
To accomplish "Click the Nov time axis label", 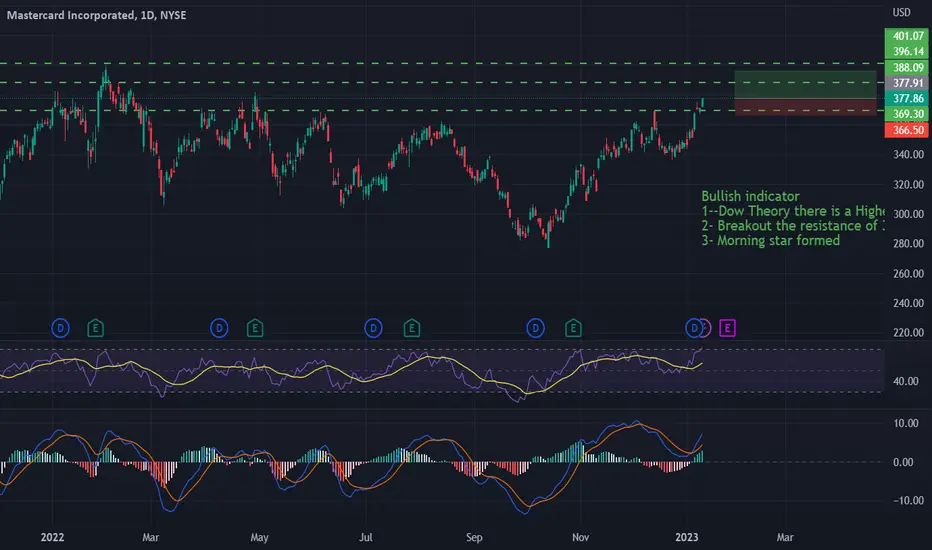I will (580, 537).
